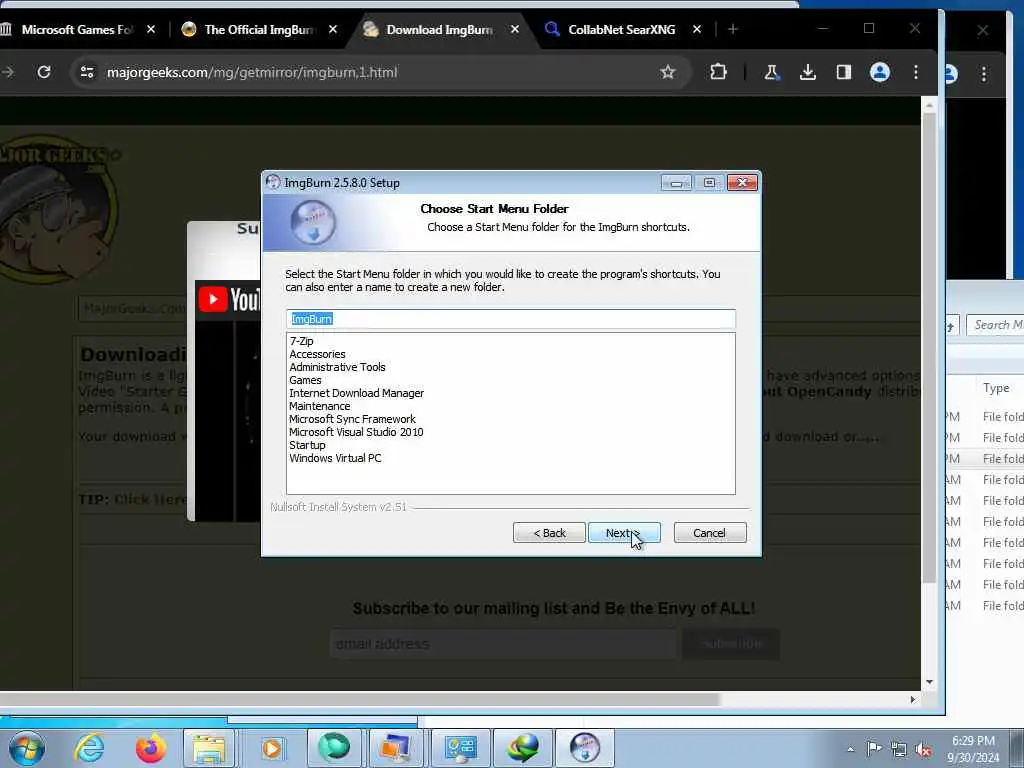Click the Back button in setup

click(x=549, y=533)
